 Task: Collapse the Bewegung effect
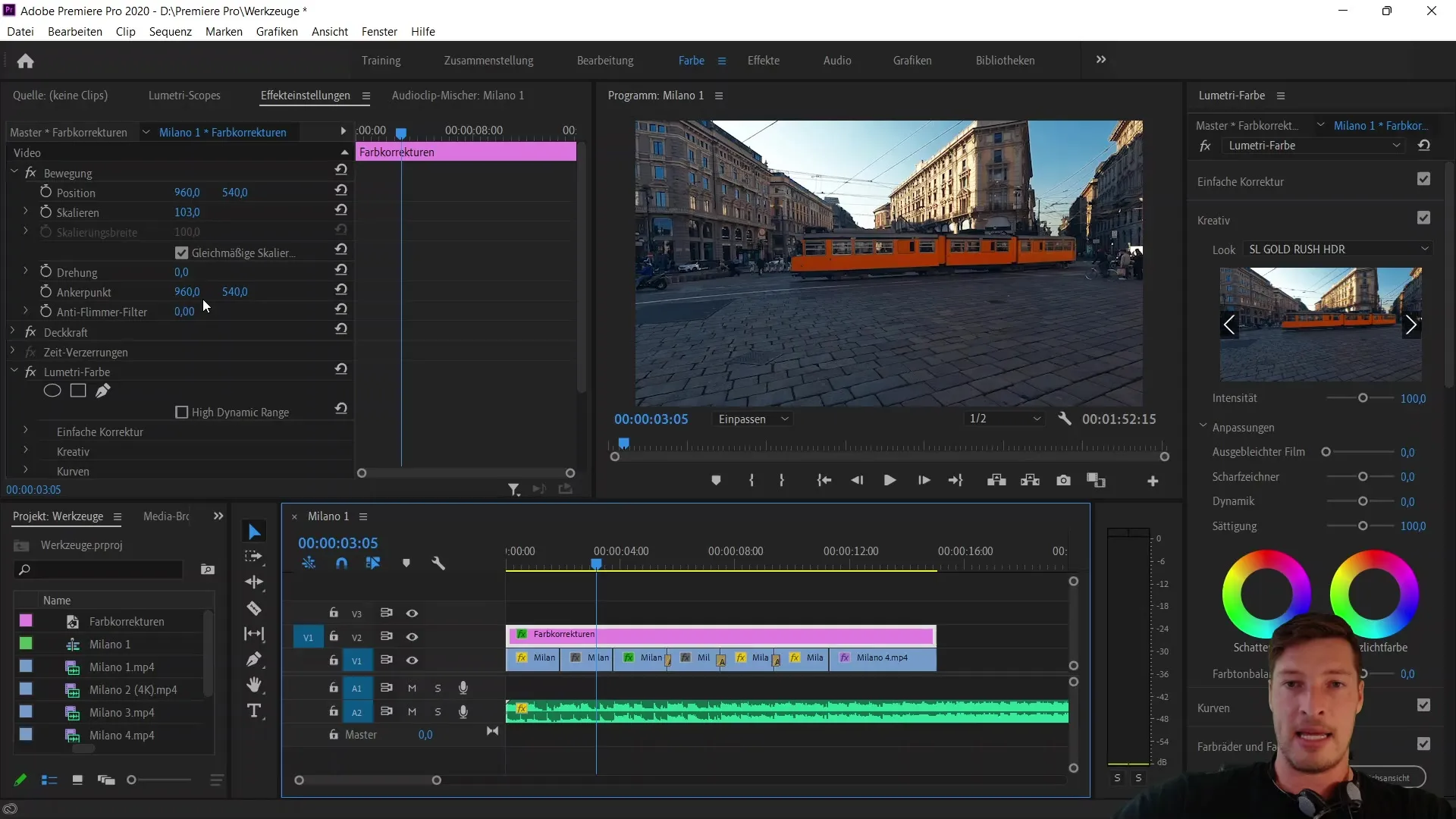(14, 172)
